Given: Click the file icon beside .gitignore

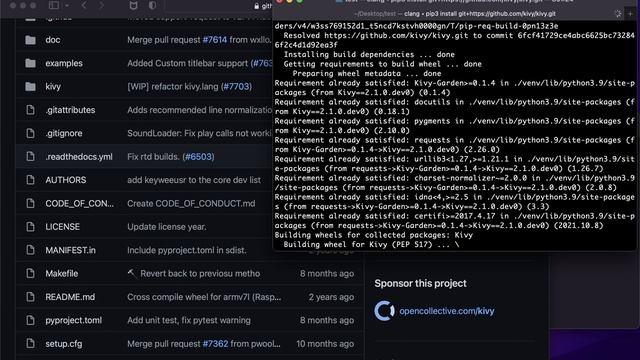Looking at the screenshot, I should (31, 133).
